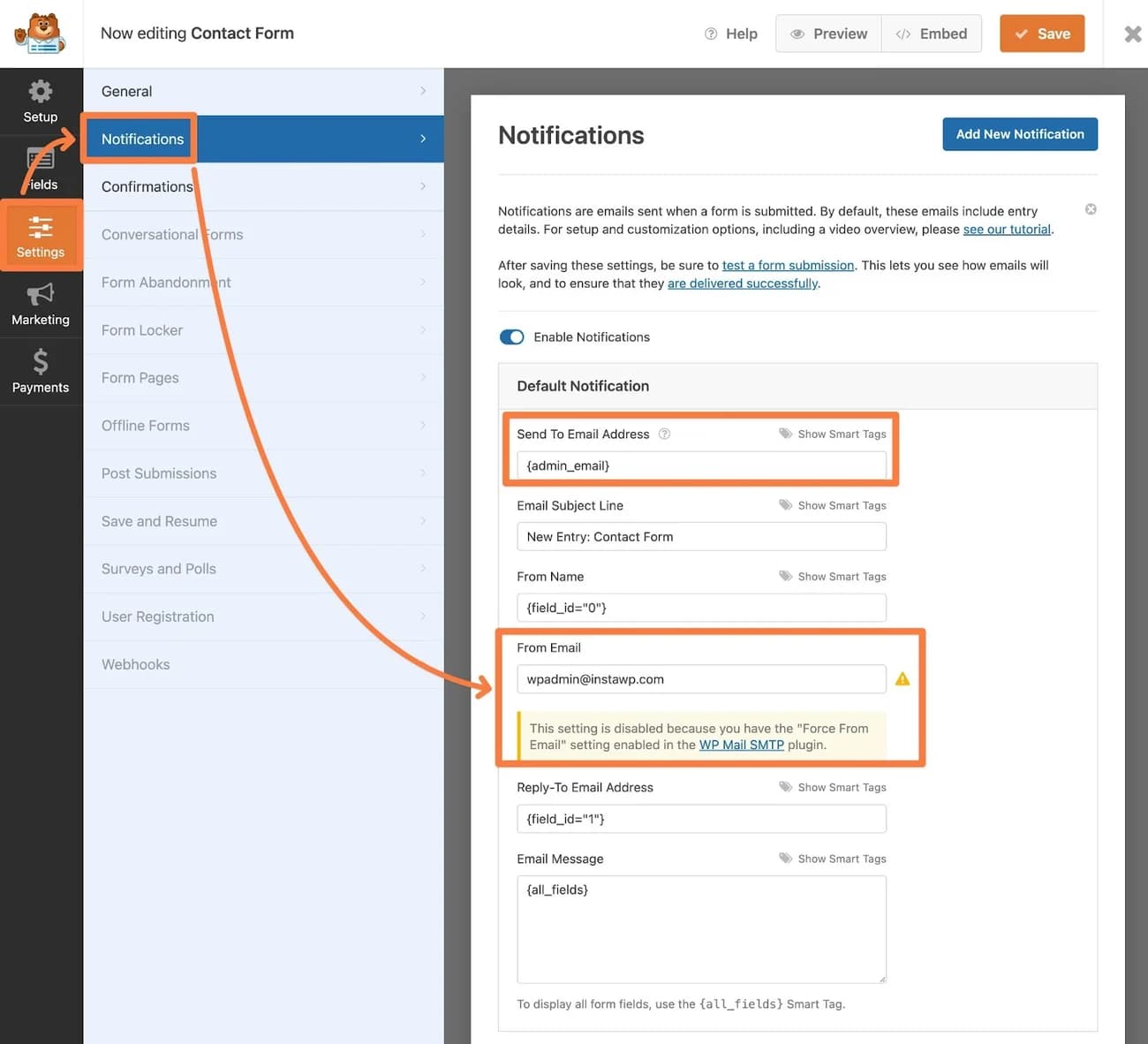Image resolution: width=1148 pixels, height=1044 pixels.
Task: Open the Setup panel from sidebar
Action: click(x=40, y=100)
